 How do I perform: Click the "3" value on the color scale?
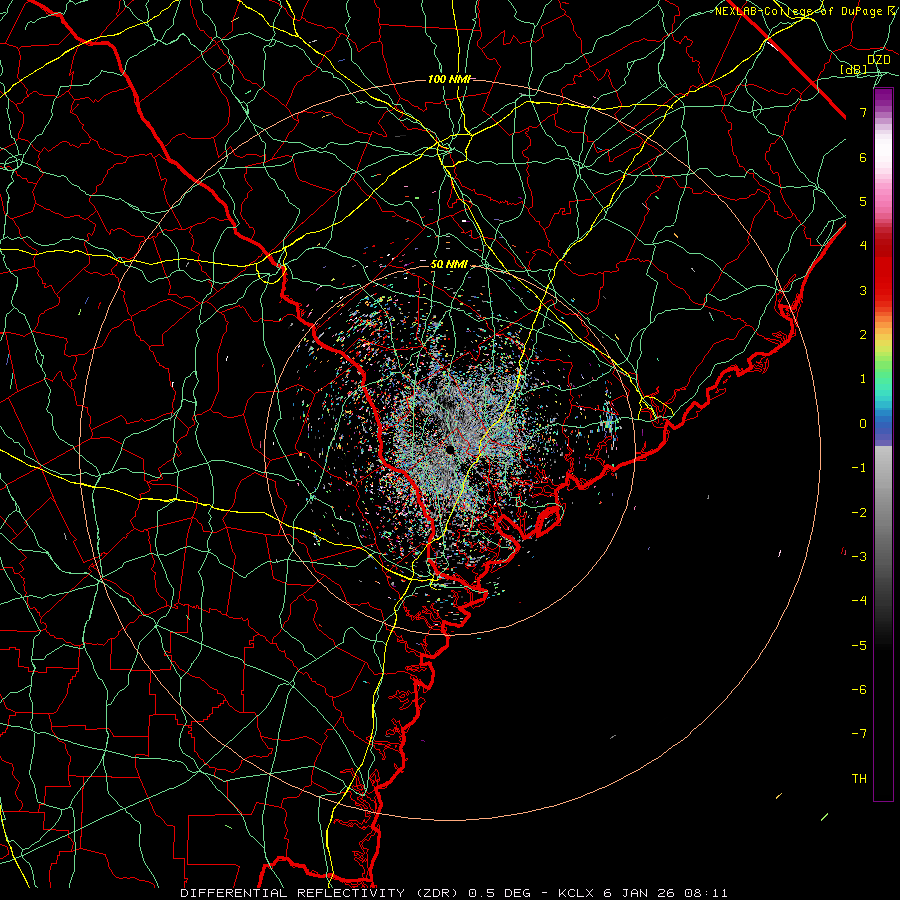(x=863, y=290)
